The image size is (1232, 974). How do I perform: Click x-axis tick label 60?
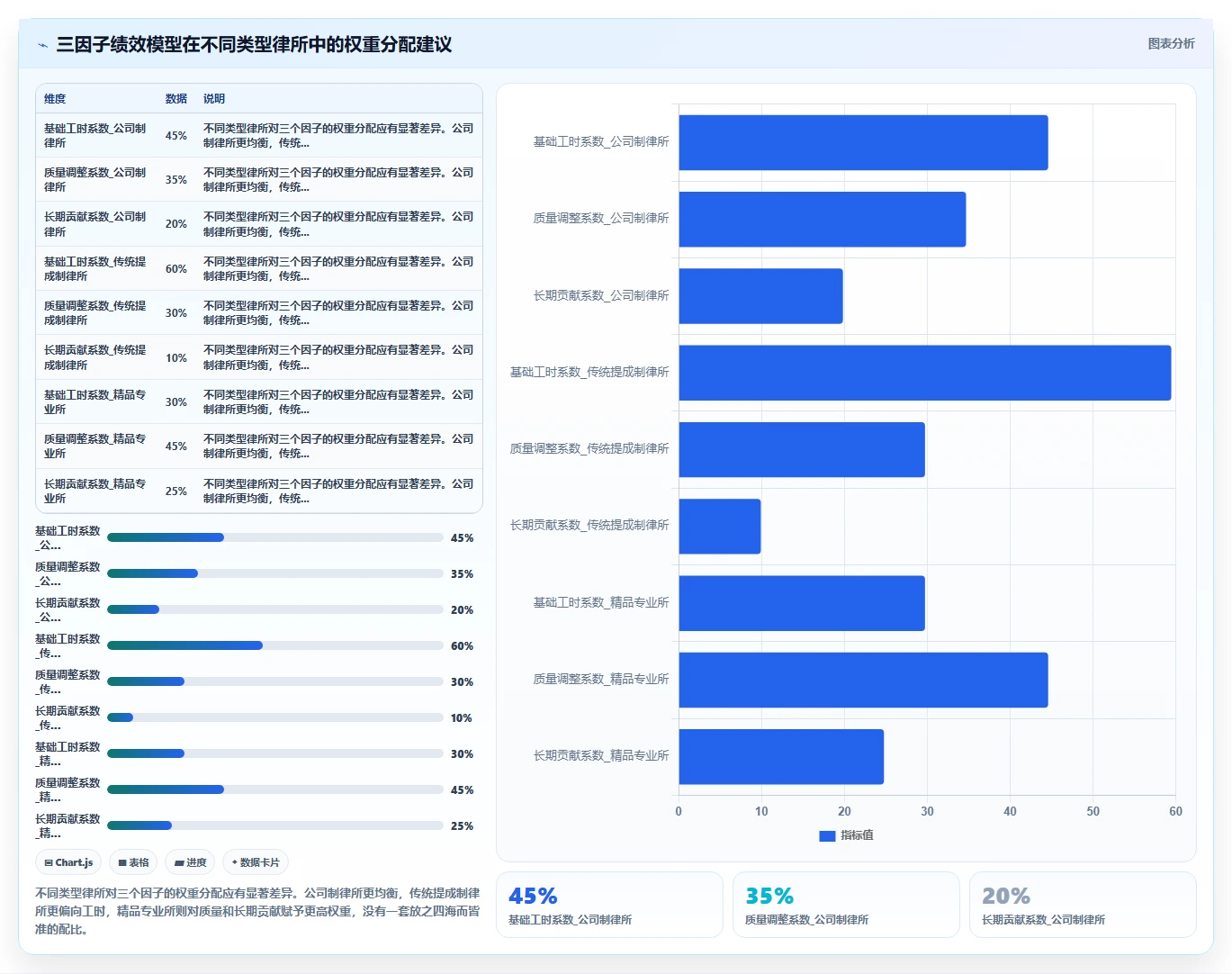[x=1175, y=811]
